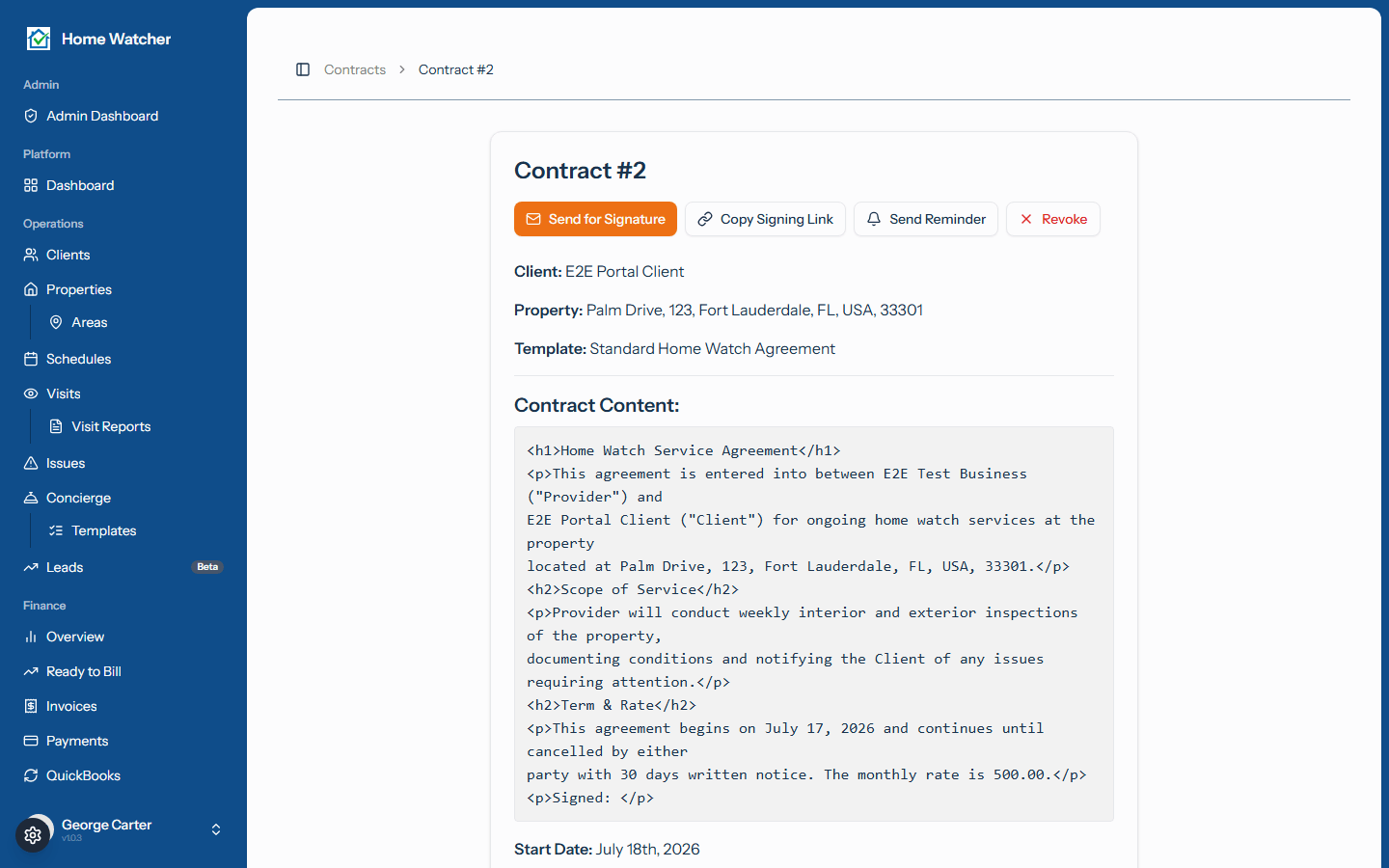
Task: Click the Overview bar chart icon
Action: (31, 637)
